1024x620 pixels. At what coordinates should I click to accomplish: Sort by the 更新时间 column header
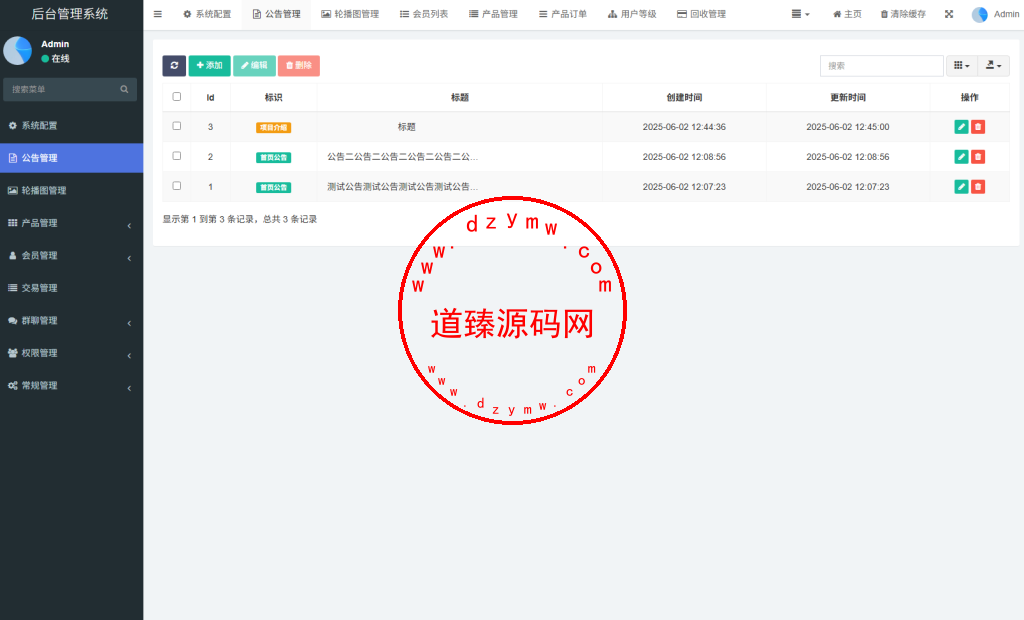click(x=848, y=97)
